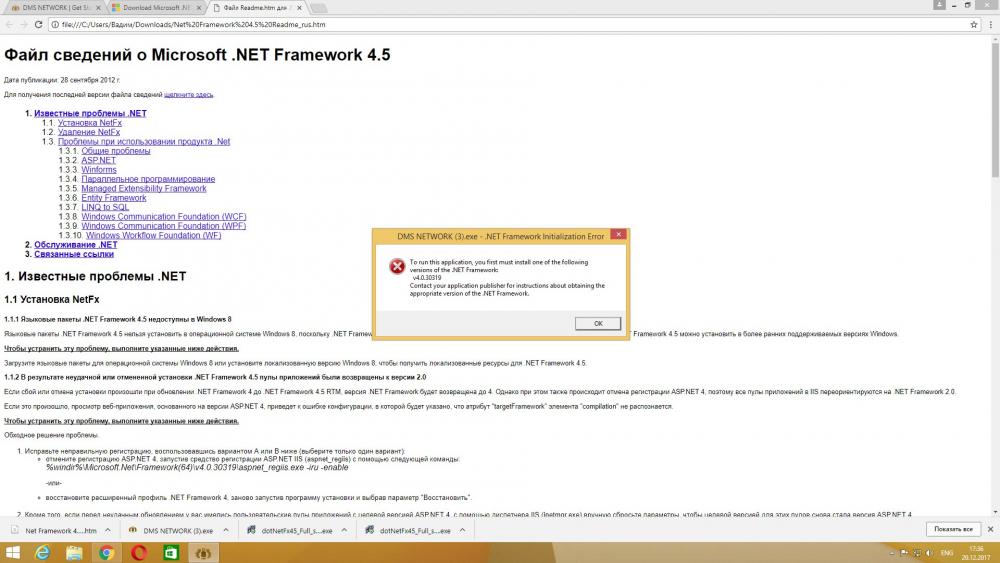The width and height of the screenshot is (1000, 563).
Task: Launch Internet Explorer from the taskbar
Action: [43, 552]
